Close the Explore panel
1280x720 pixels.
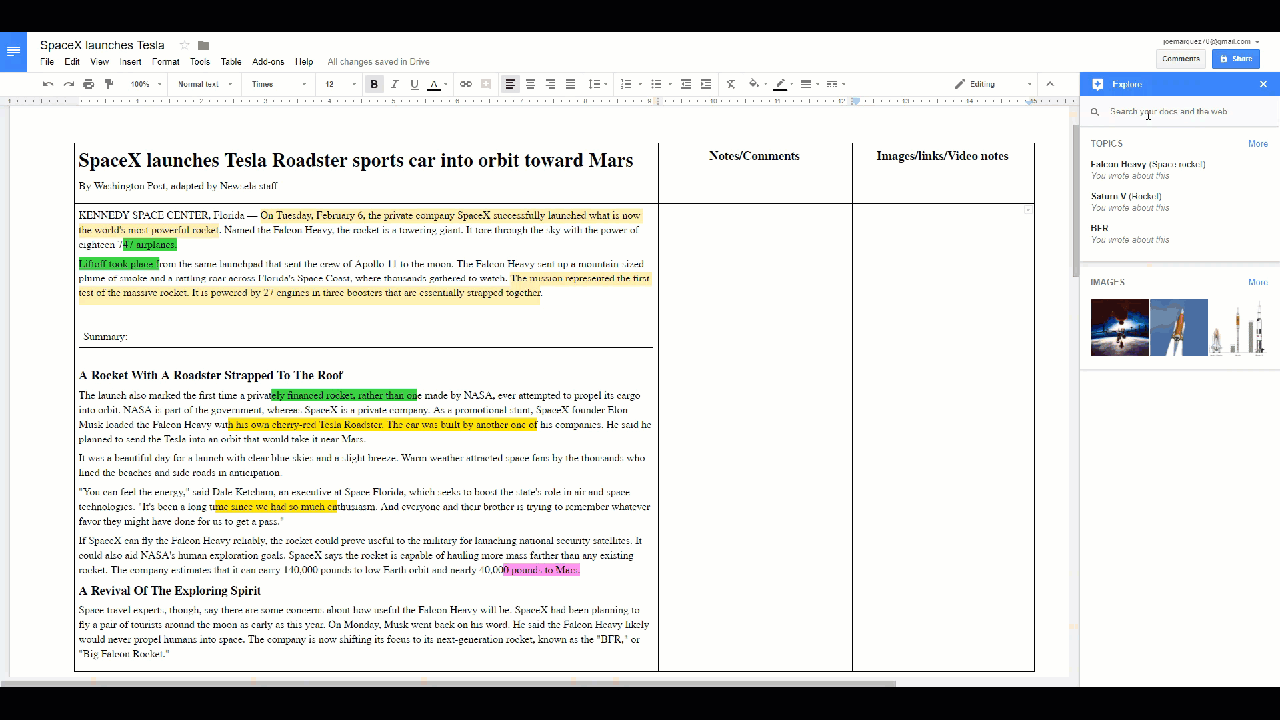(1263, 85)
